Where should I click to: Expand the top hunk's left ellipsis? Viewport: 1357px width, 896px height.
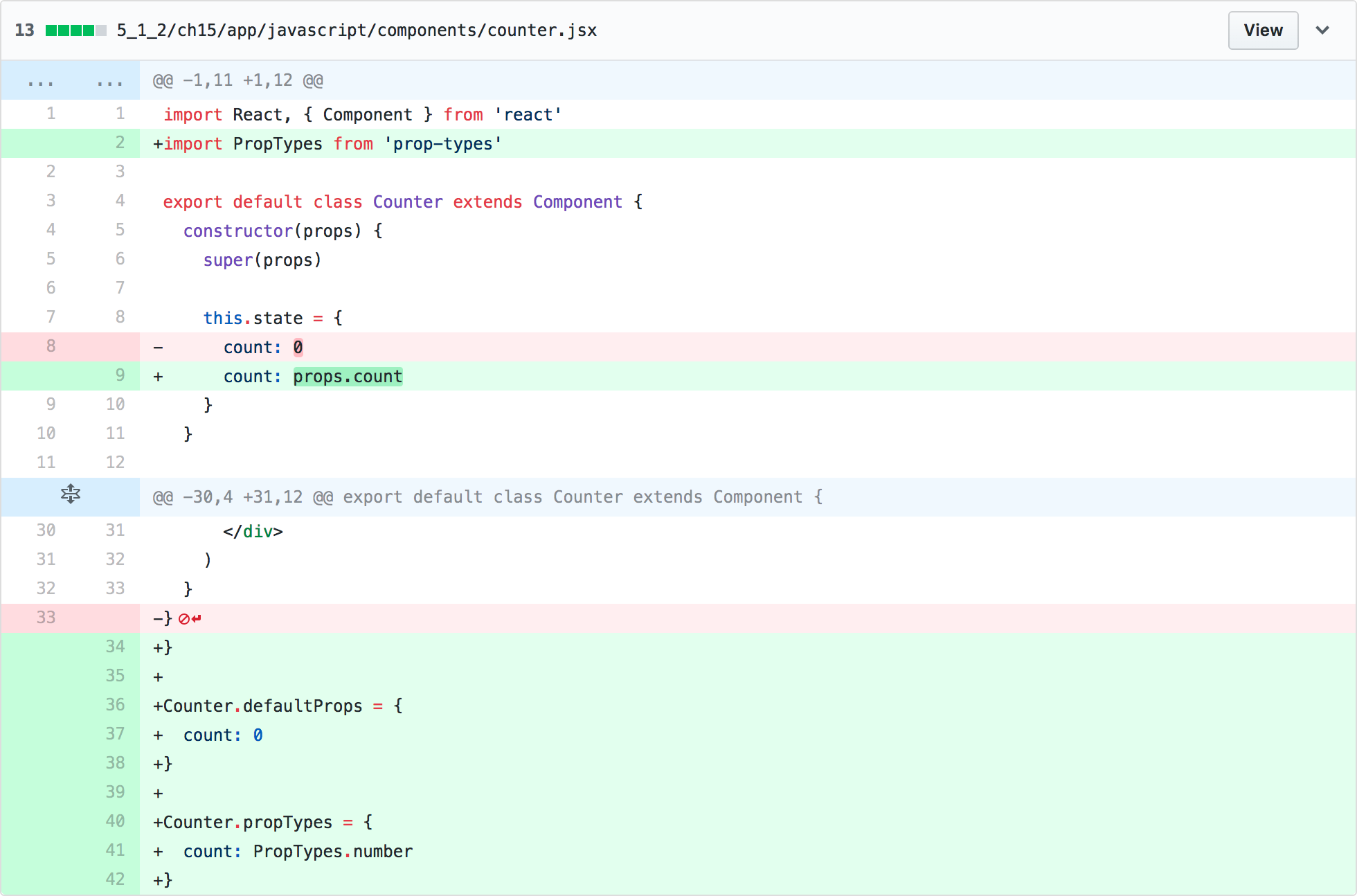41,81
